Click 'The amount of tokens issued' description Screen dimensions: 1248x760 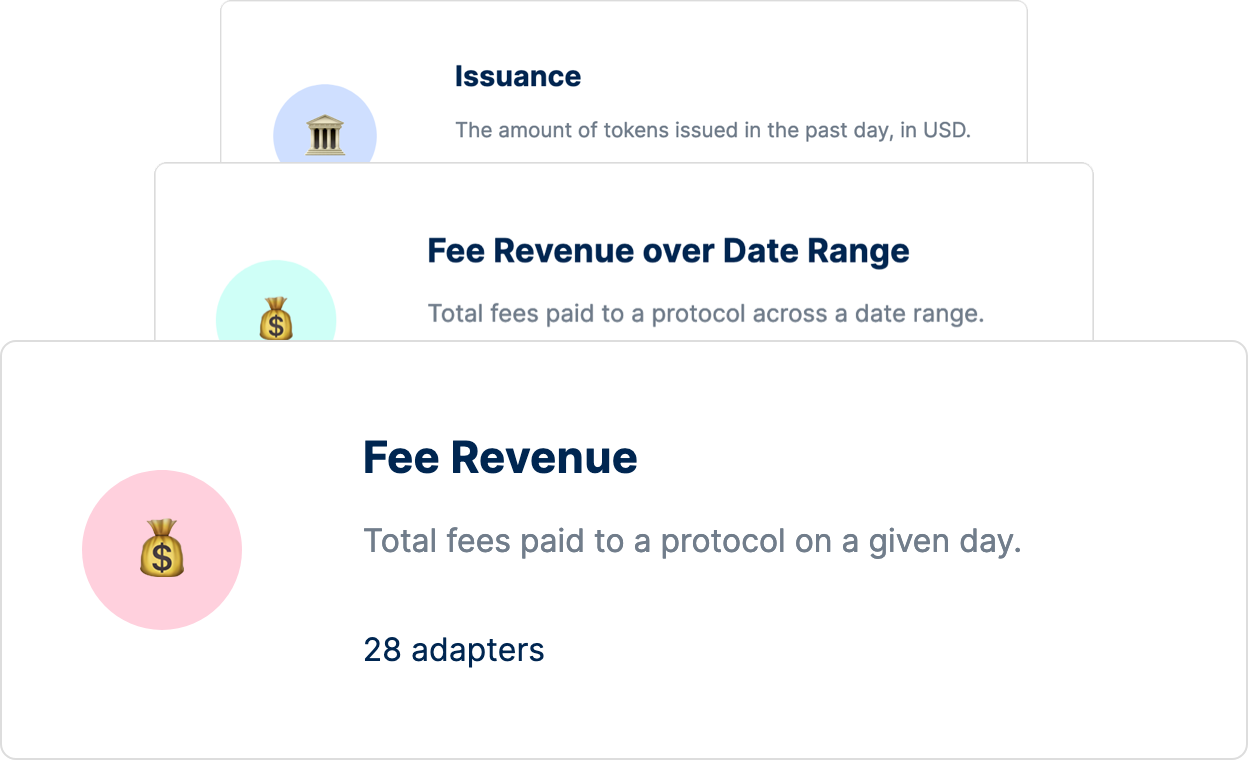[x=712, y=130]
